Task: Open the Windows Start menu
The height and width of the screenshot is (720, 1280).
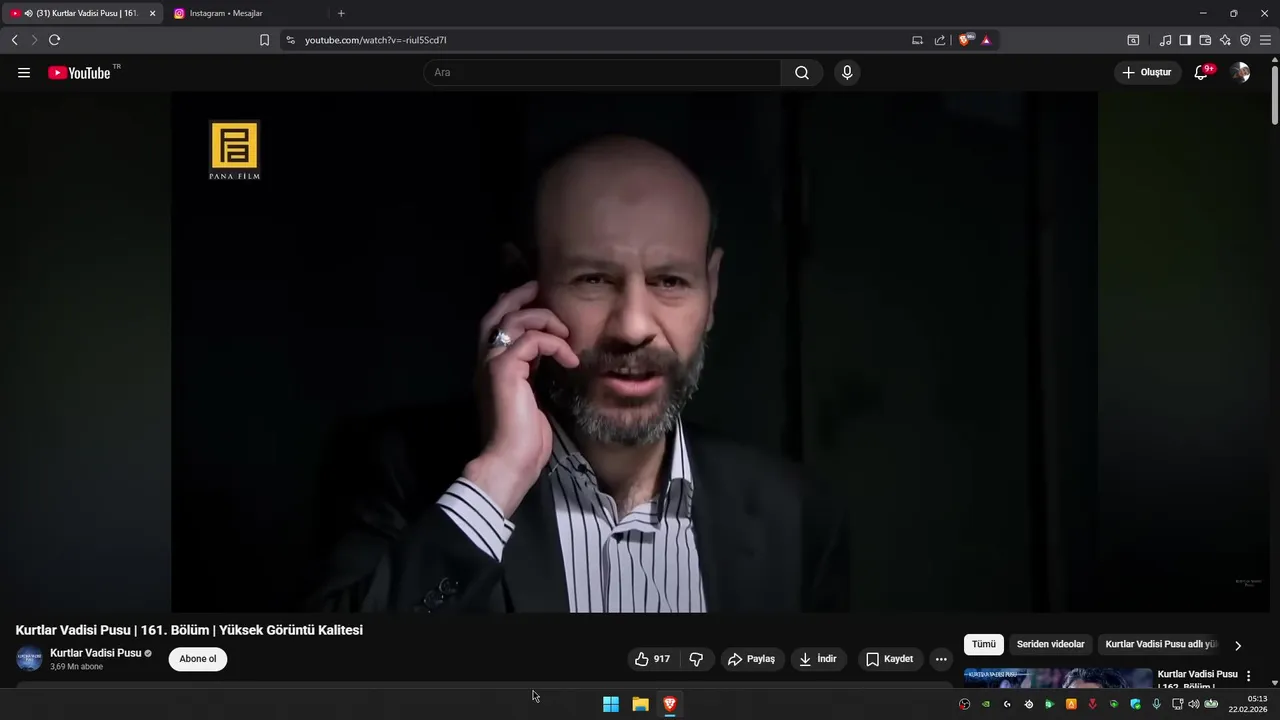Action: (611, 704)
